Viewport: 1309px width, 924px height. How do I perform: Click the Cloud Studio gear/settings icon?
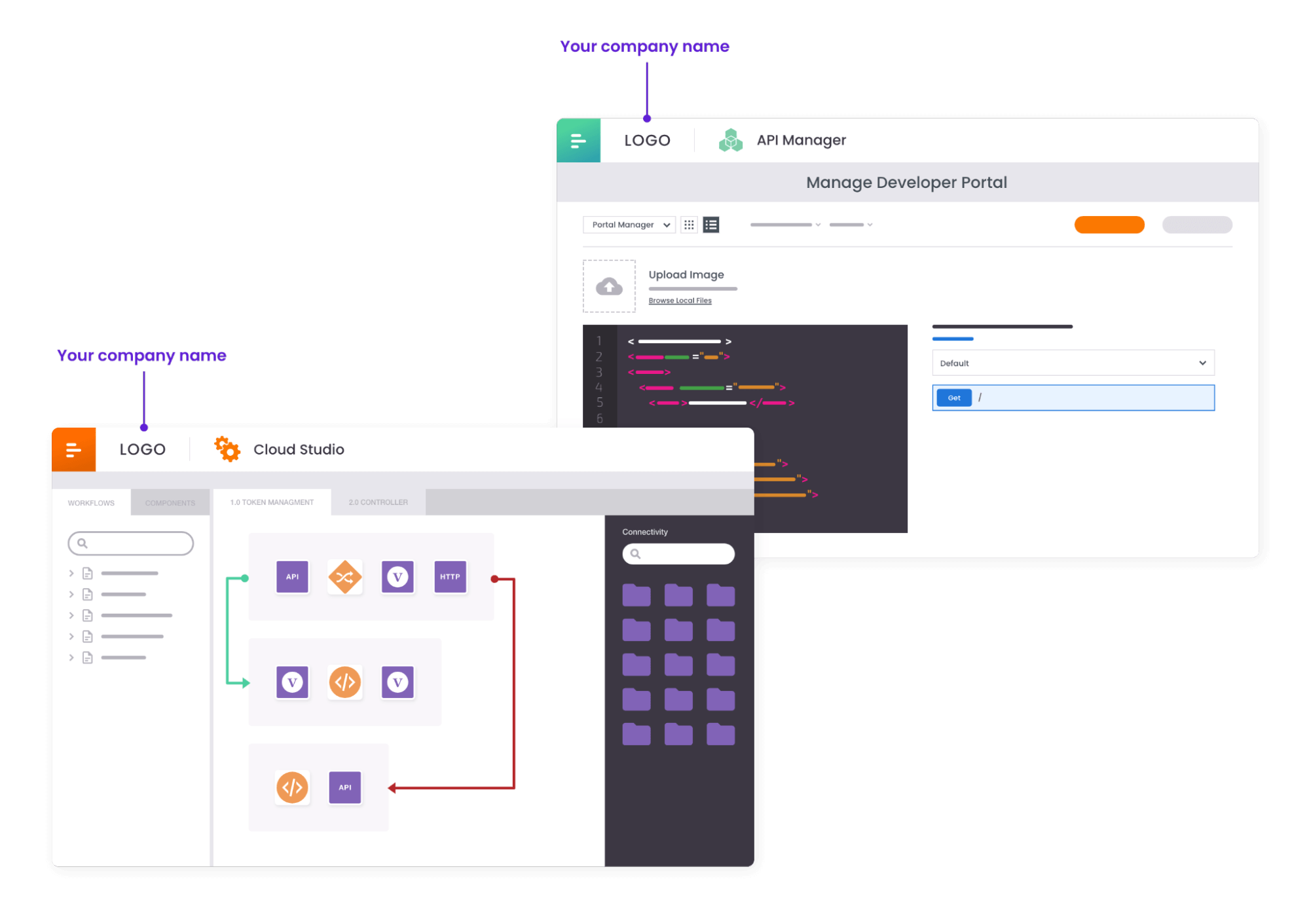click(x=225, y=448)
